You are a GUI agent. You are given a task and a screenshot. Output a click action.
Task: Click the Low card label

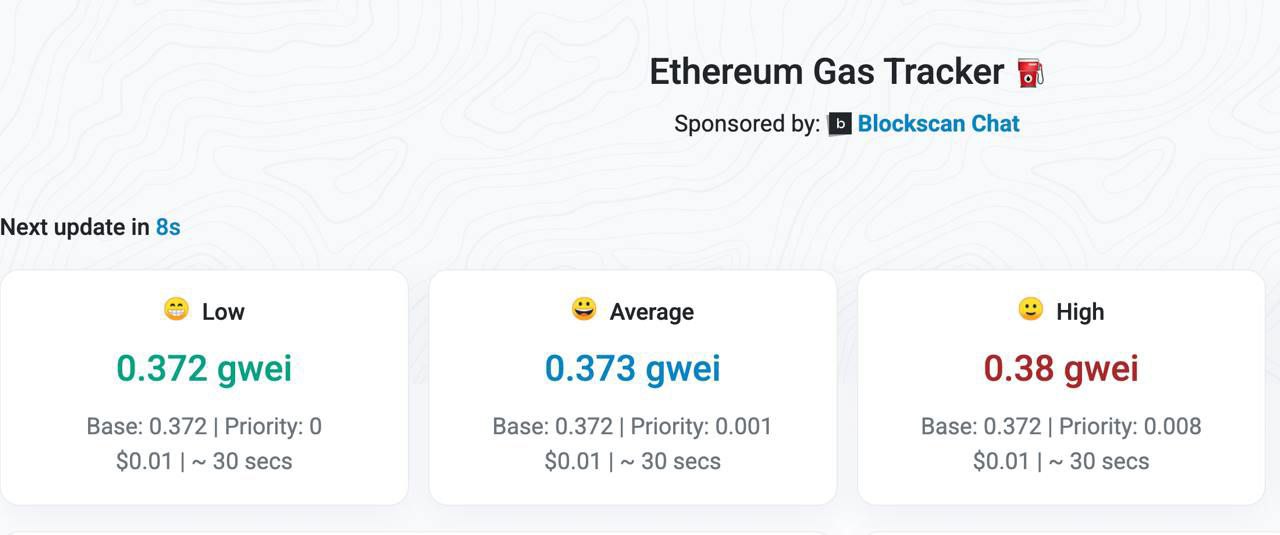223,311
